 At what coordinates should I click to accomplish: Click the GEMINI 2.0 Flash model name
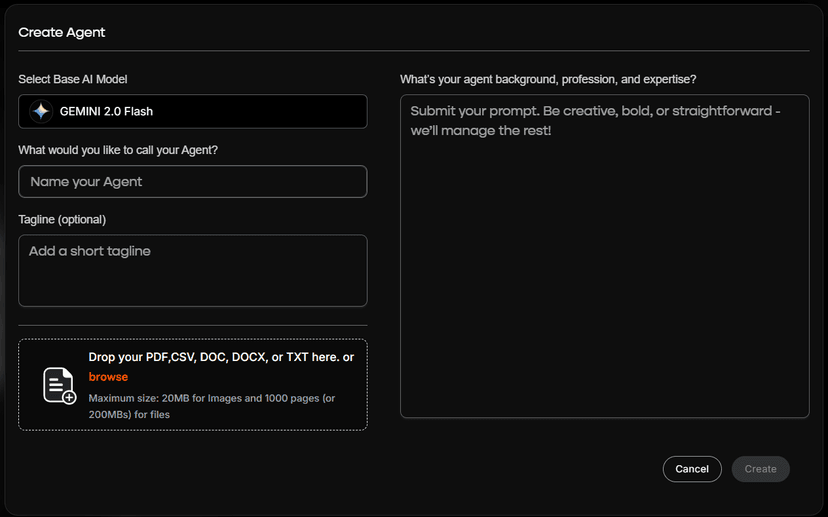[106, 112]
